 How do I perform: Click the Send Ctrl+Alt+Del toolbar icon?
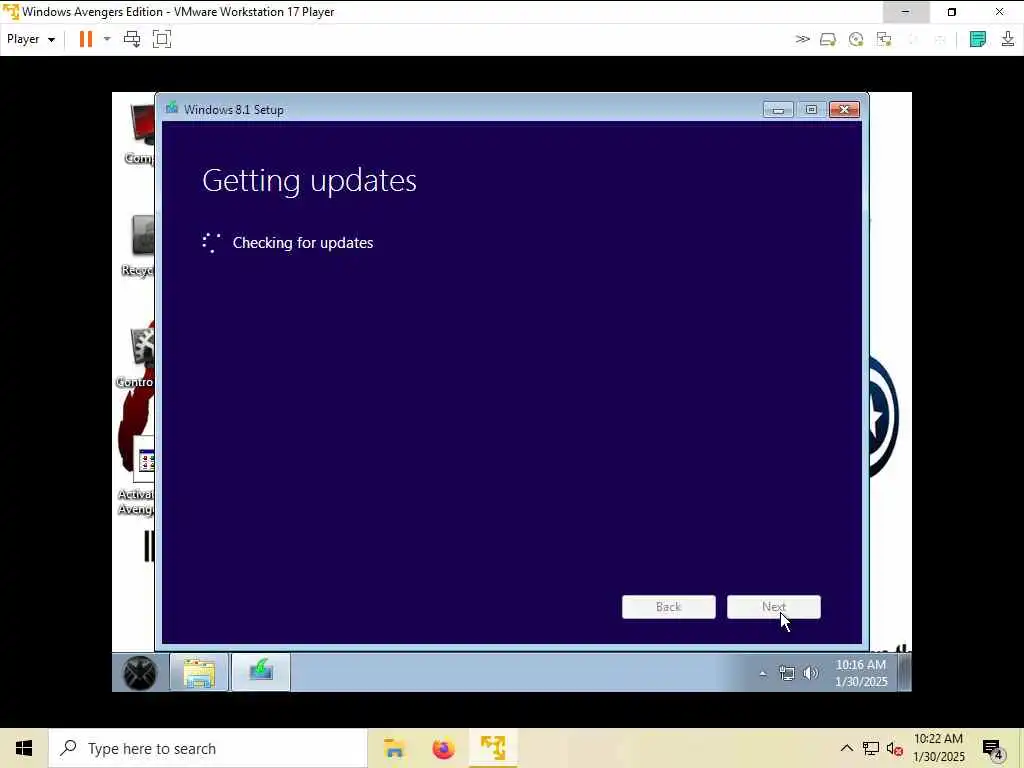132,39
